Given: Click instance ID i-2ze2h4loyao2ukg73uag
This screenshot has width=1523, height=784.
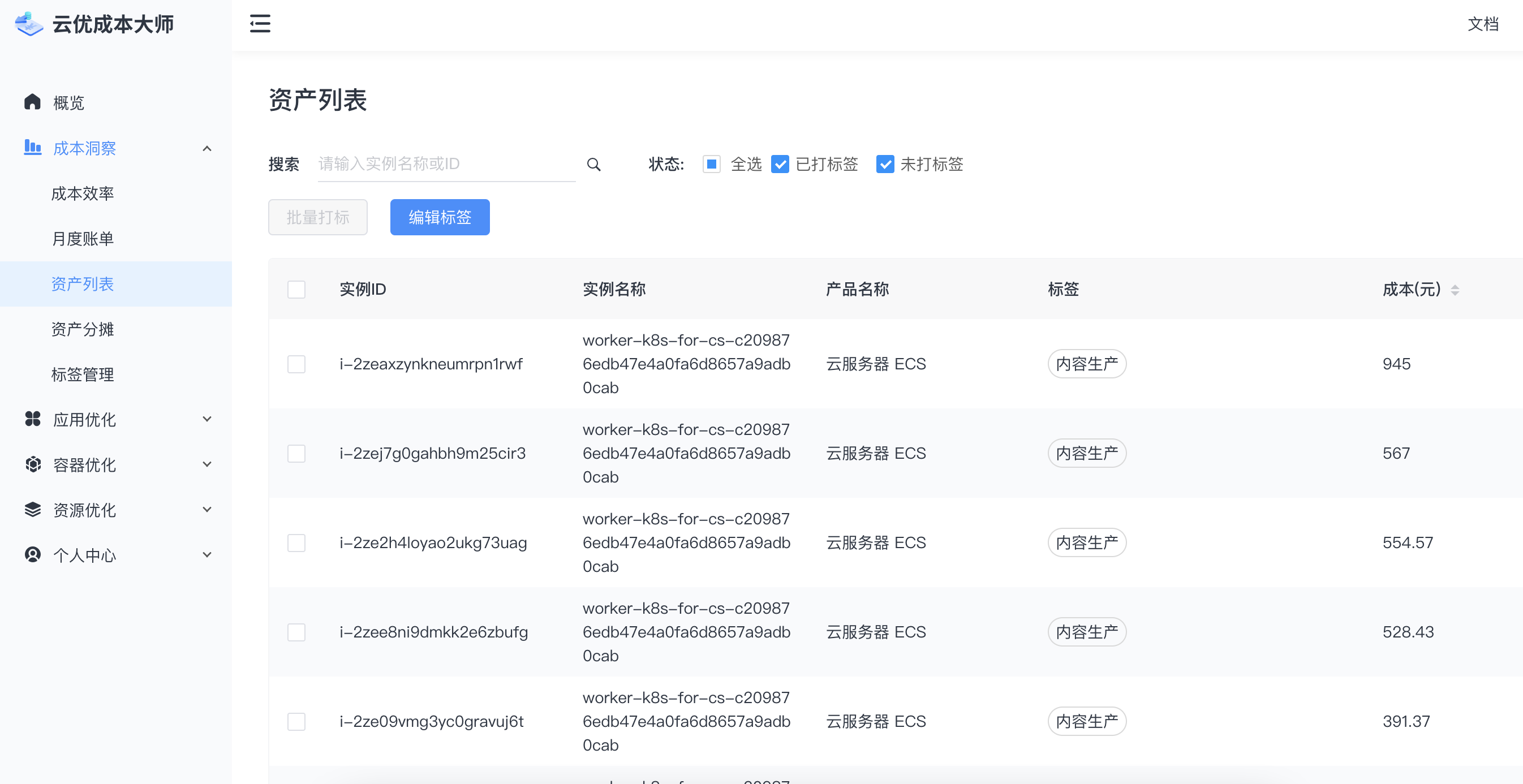Looking at the screenshot, I should pyautogui.click(x=433, y=543).
